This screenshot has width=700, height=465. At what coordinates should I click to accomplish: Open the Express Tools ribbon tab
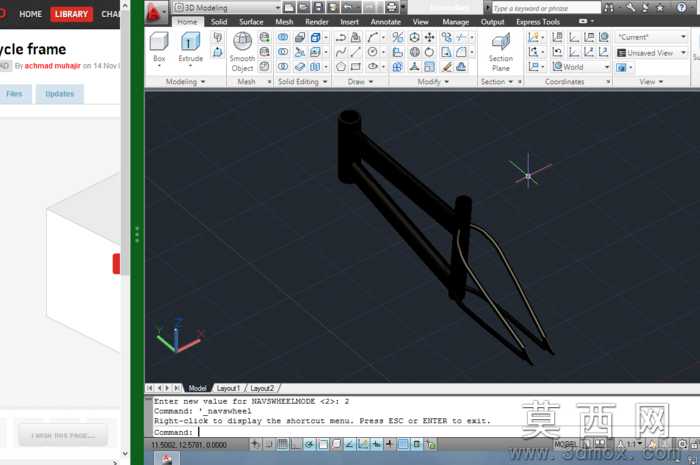(538, 22)
